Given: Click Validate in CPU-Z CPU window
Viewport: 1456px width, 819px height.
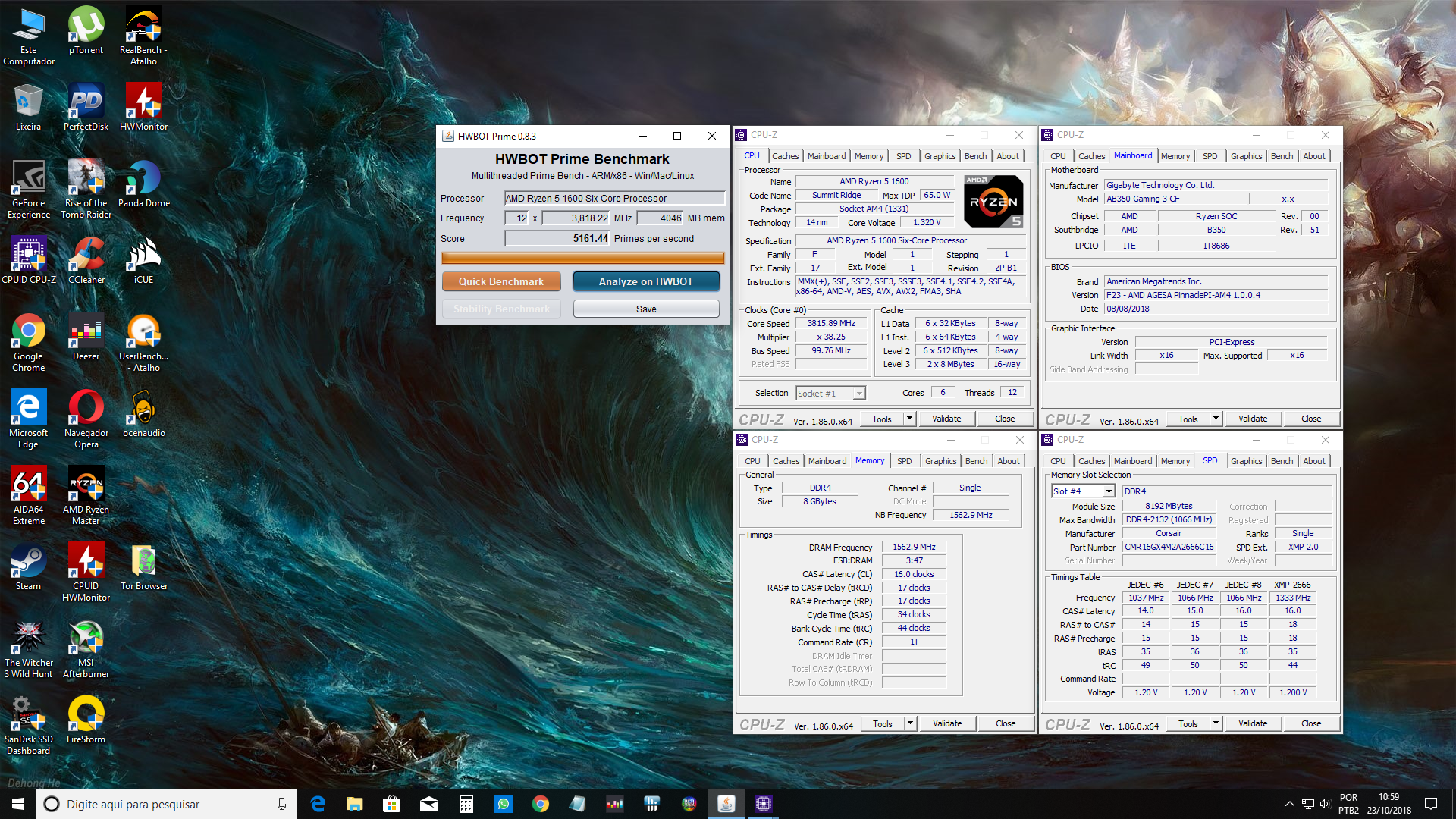Looking at the screenshot, I should 946,419.
